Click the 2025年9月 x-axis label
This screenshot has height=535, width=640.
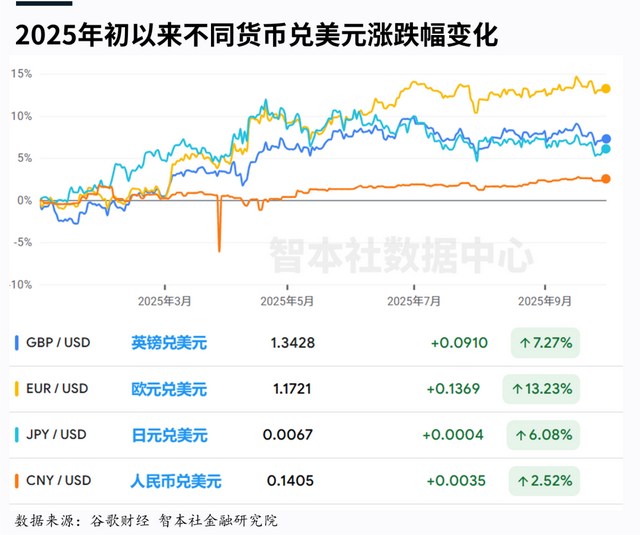point(545,300)
